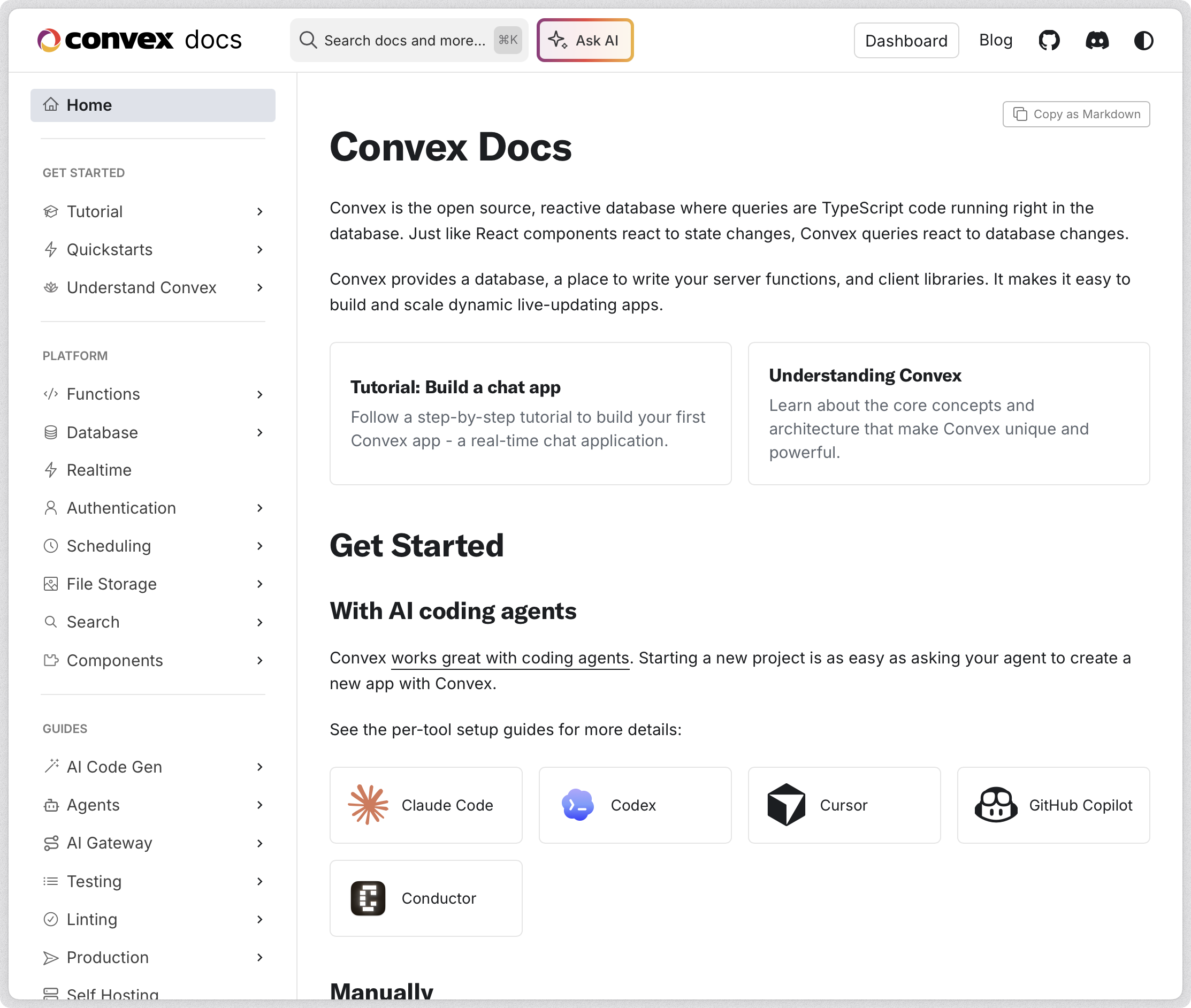
Task: Click the Home house icon
Action: click(x=51, y=104)
